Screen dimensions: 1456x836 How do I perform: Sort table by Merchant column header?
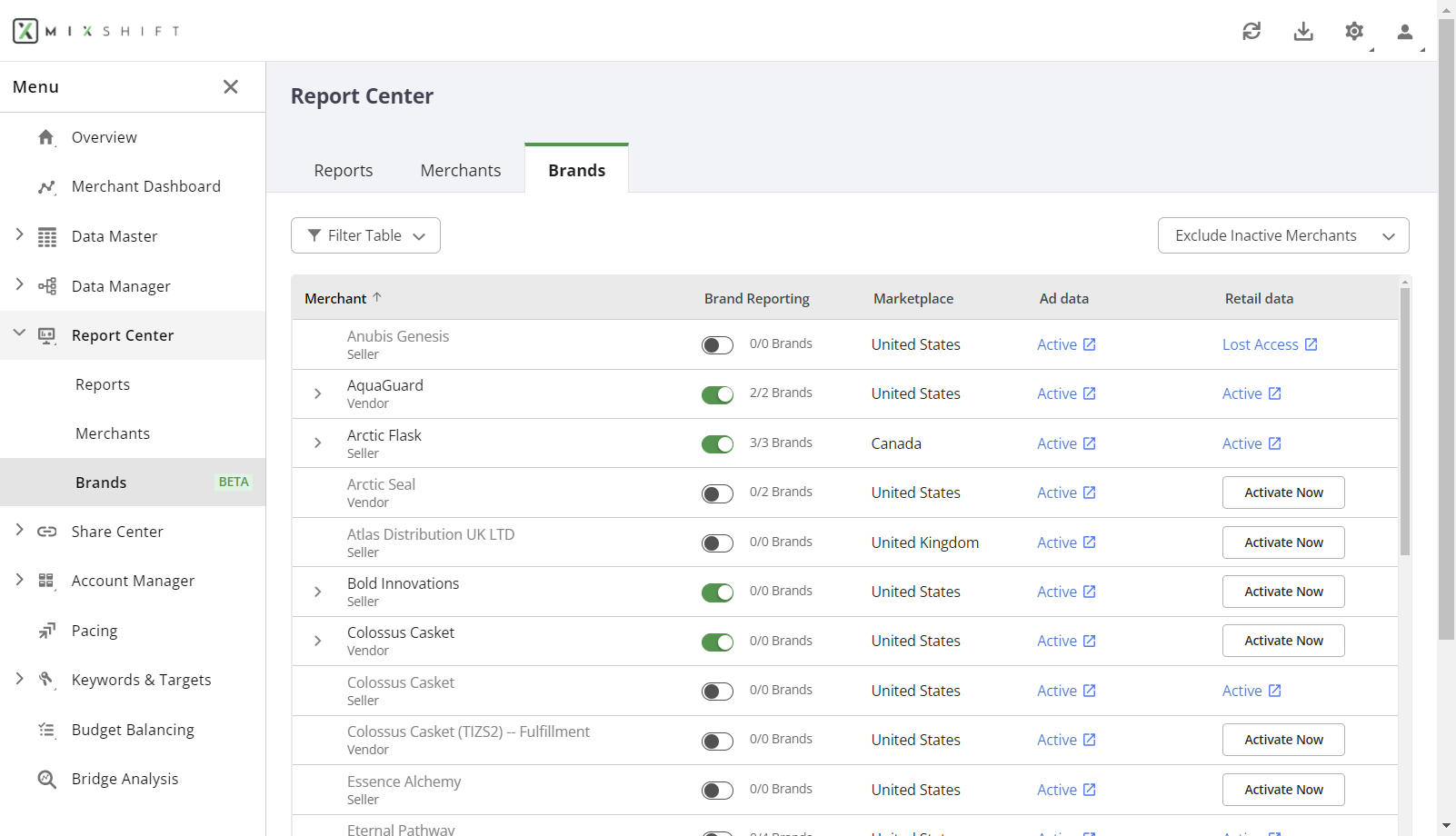336,298
